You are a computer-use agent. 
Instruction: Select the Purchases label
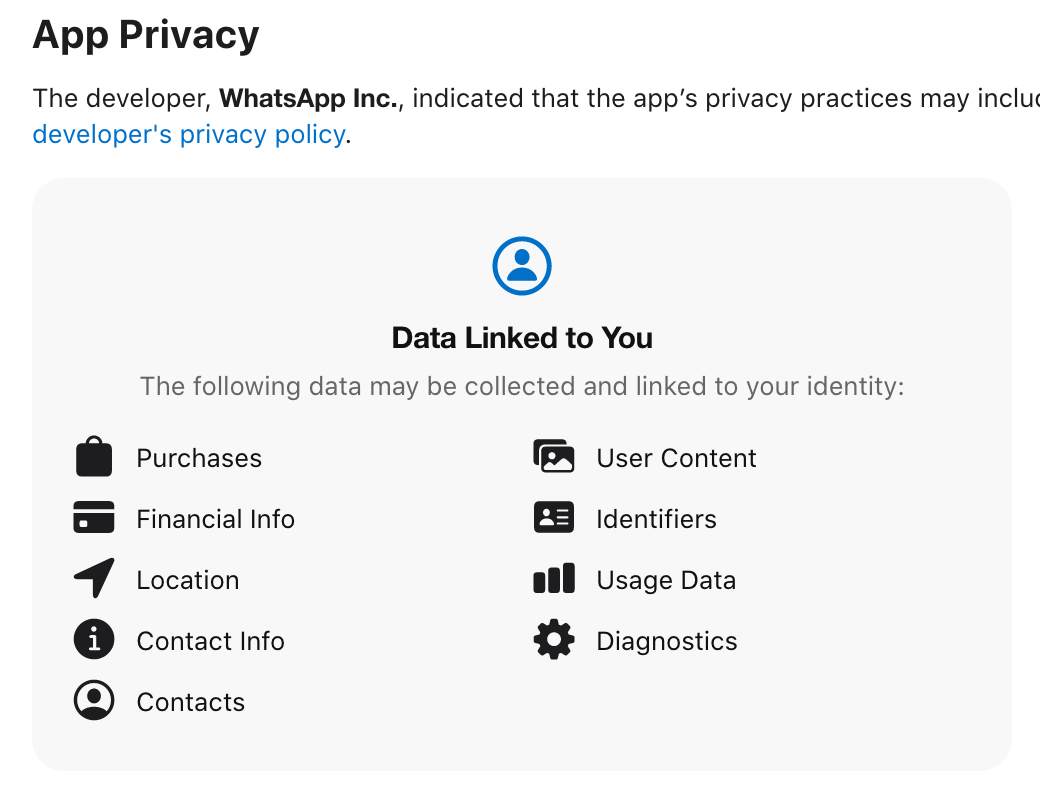point(199,458)
